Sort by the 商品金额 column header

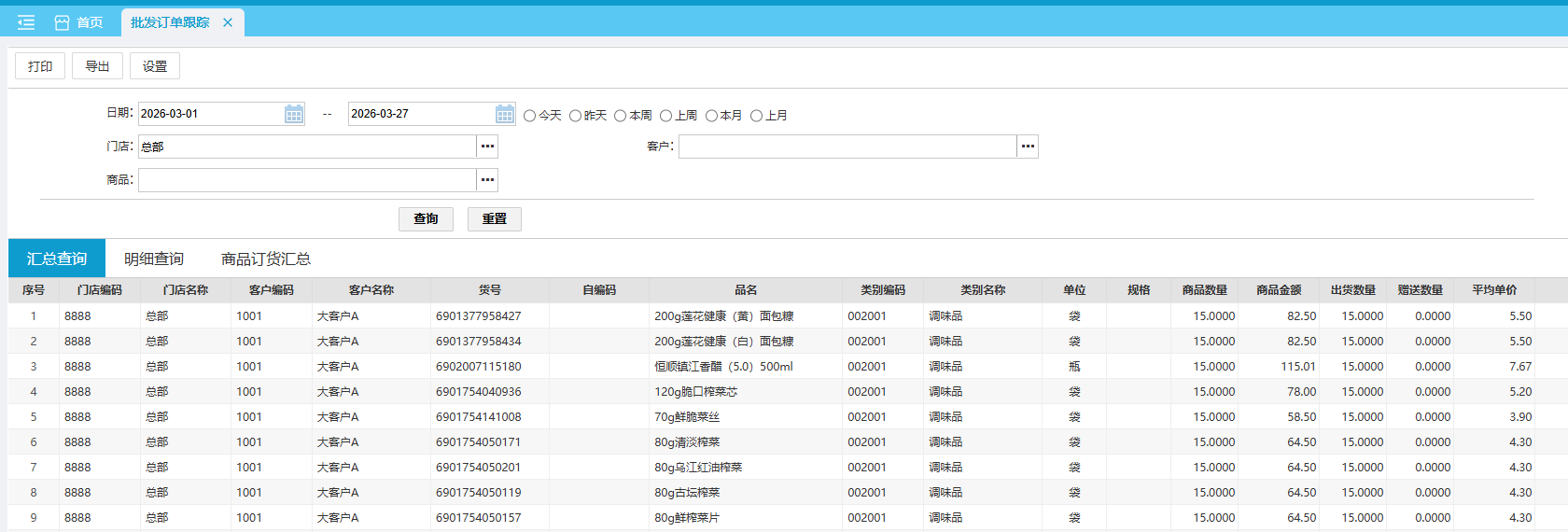point(1278,290)
